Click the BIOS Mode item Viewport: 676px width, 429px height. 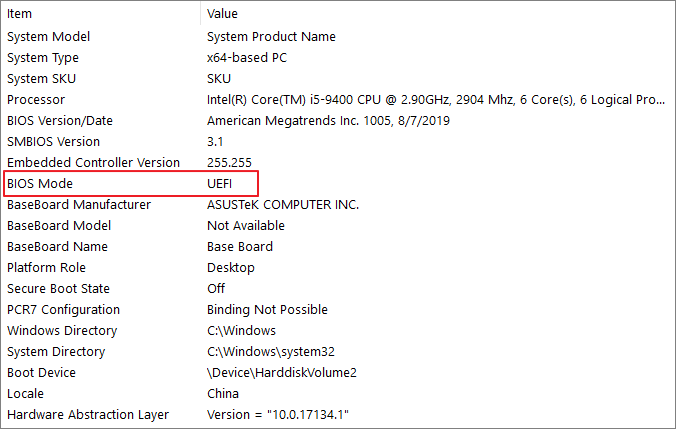click(x=40, y=184)
